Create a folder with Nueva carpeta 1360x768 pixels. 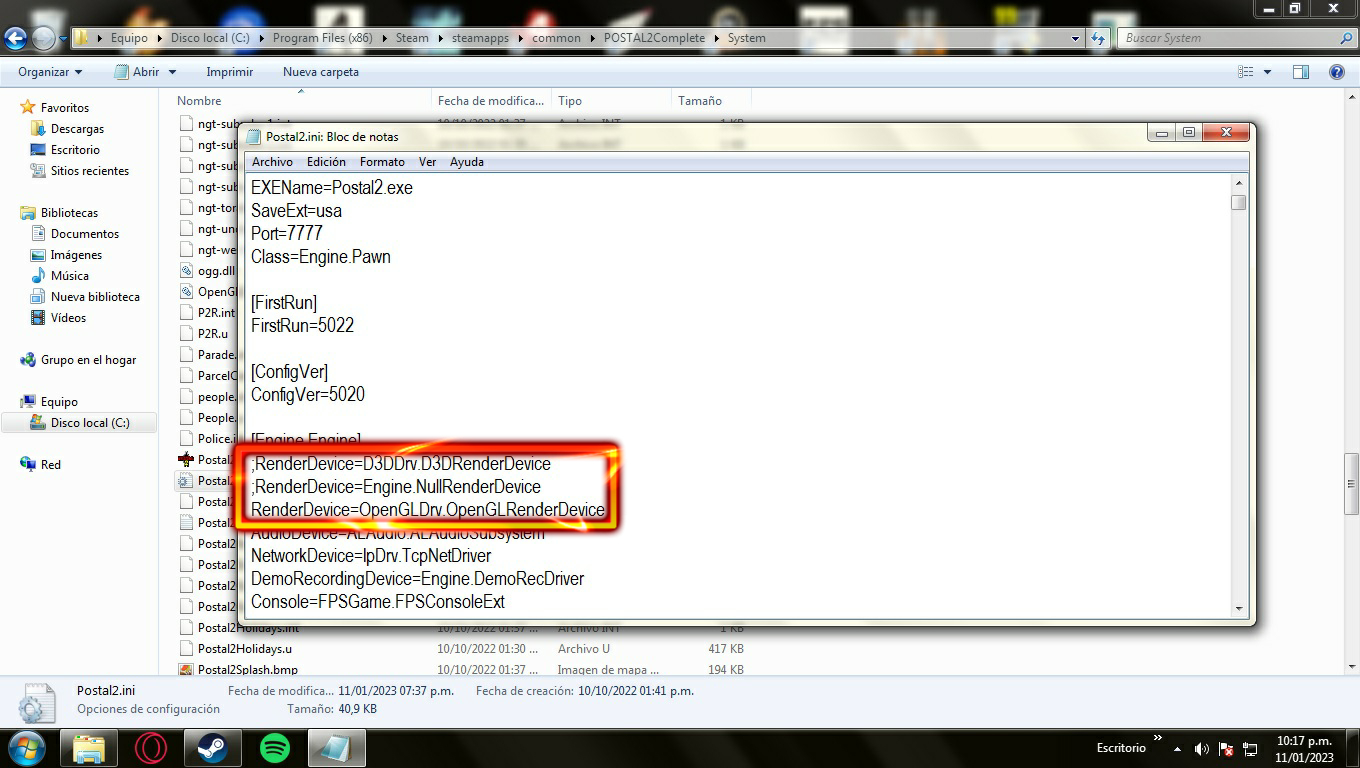point(321,72)
